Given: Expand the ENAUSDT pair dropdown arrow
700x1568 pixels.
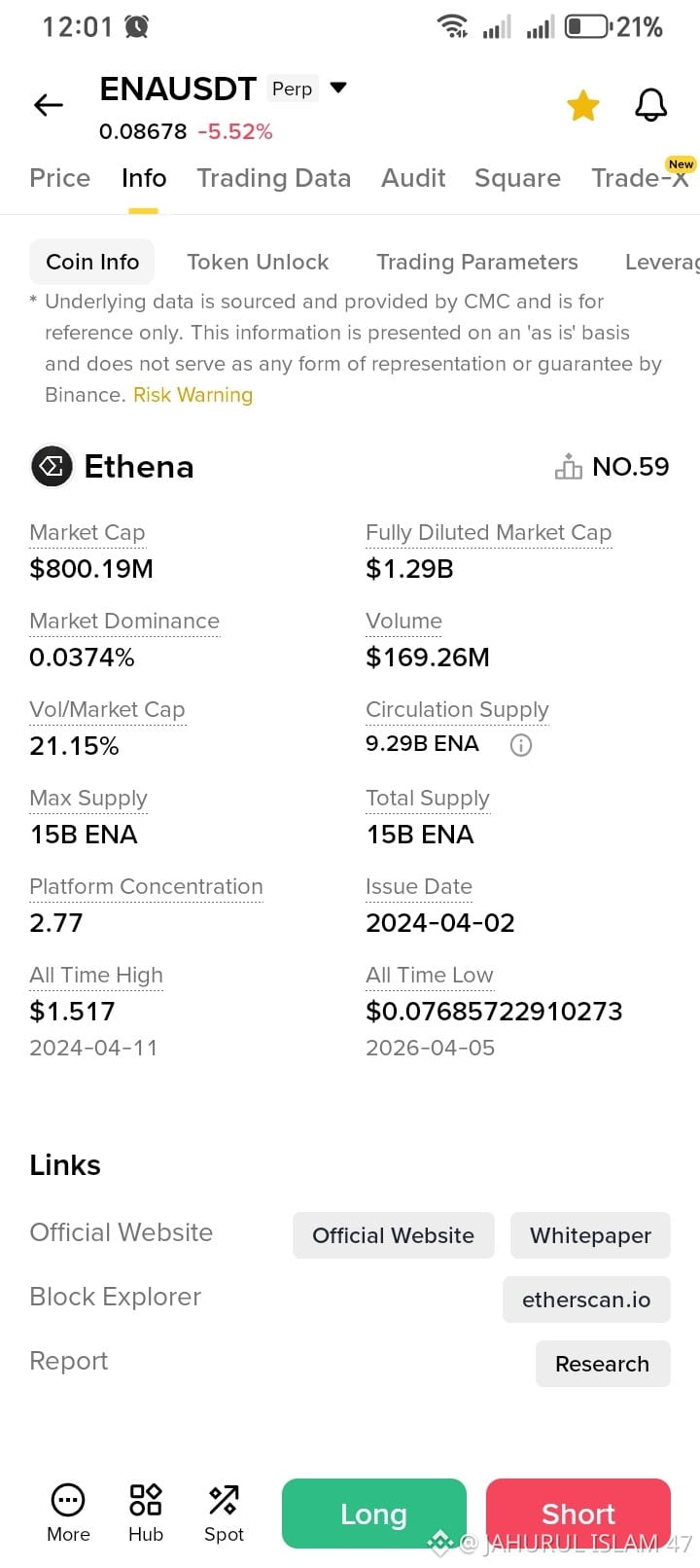Looking at the screenshot, I should (x=338, y=88).
